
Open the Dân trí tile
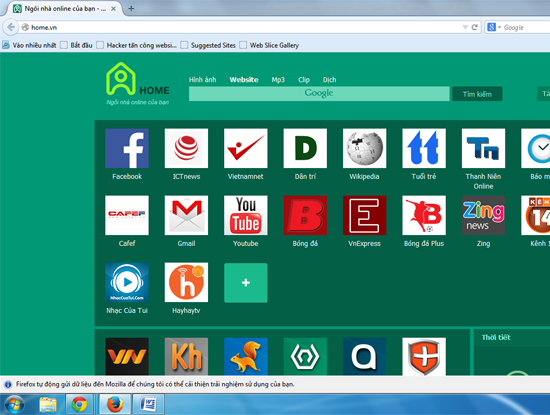click(x=305, y=148)
